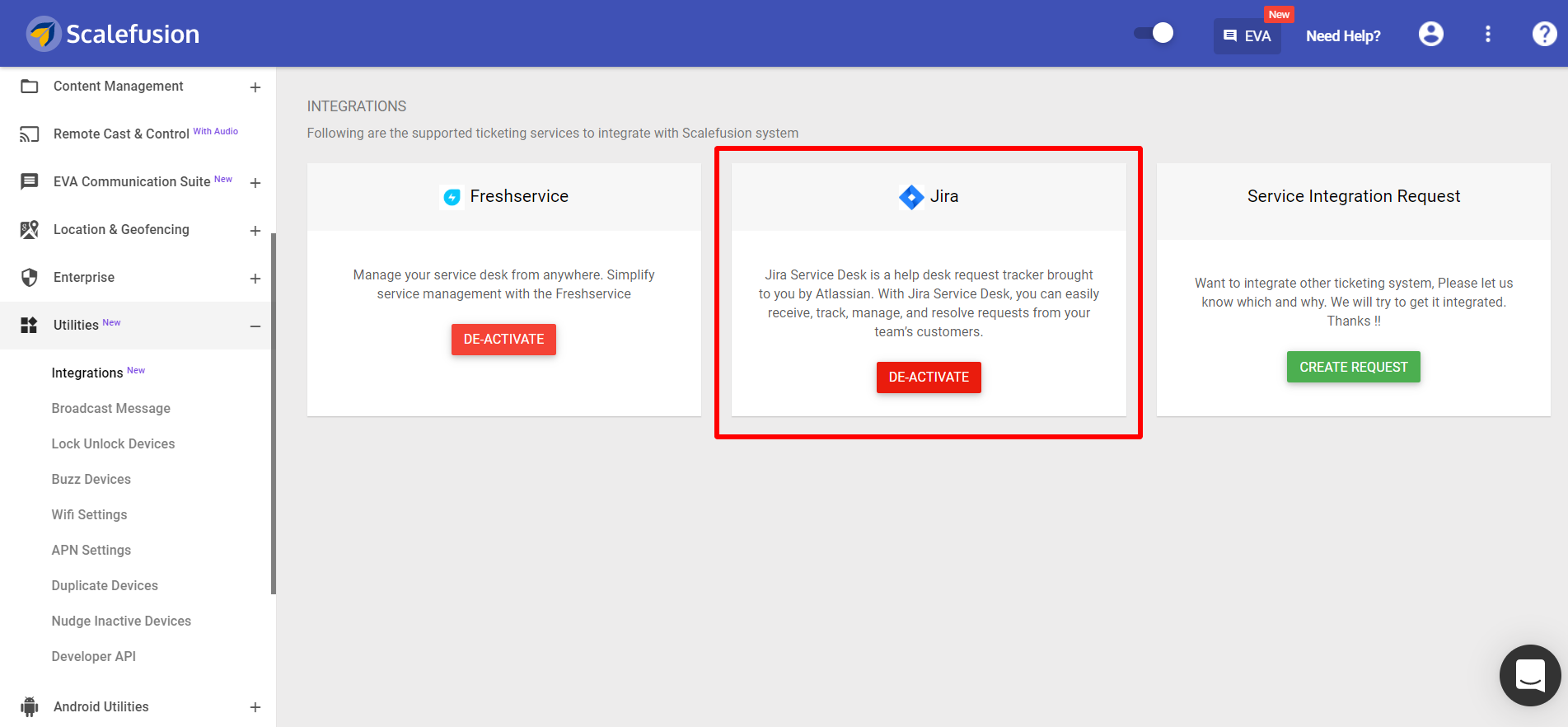Click the Android Utilities robot icon
The height and width of the screenshot is (727, 1568).
click(x=30, y=706)
